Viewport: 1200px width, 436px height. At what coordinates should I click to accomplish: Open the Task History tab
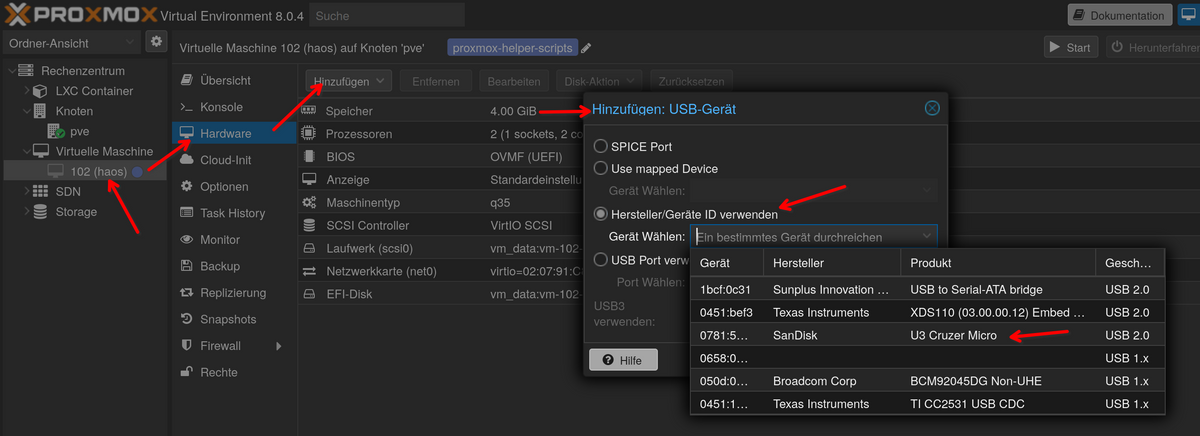pos(235,213)
